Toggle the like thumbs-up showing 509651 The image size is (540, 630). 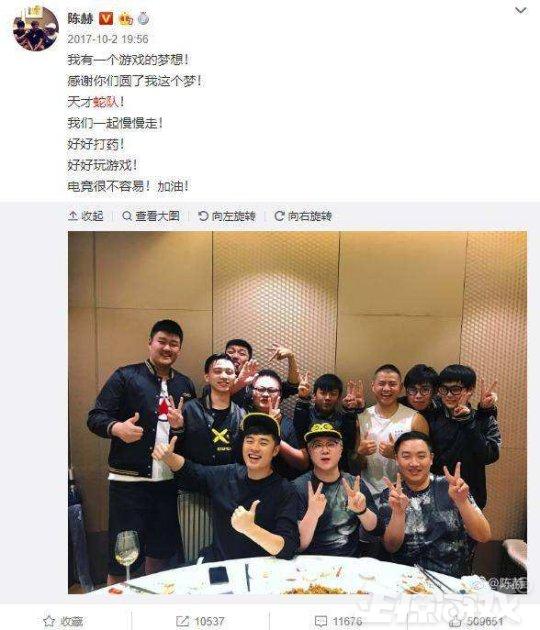456,622
